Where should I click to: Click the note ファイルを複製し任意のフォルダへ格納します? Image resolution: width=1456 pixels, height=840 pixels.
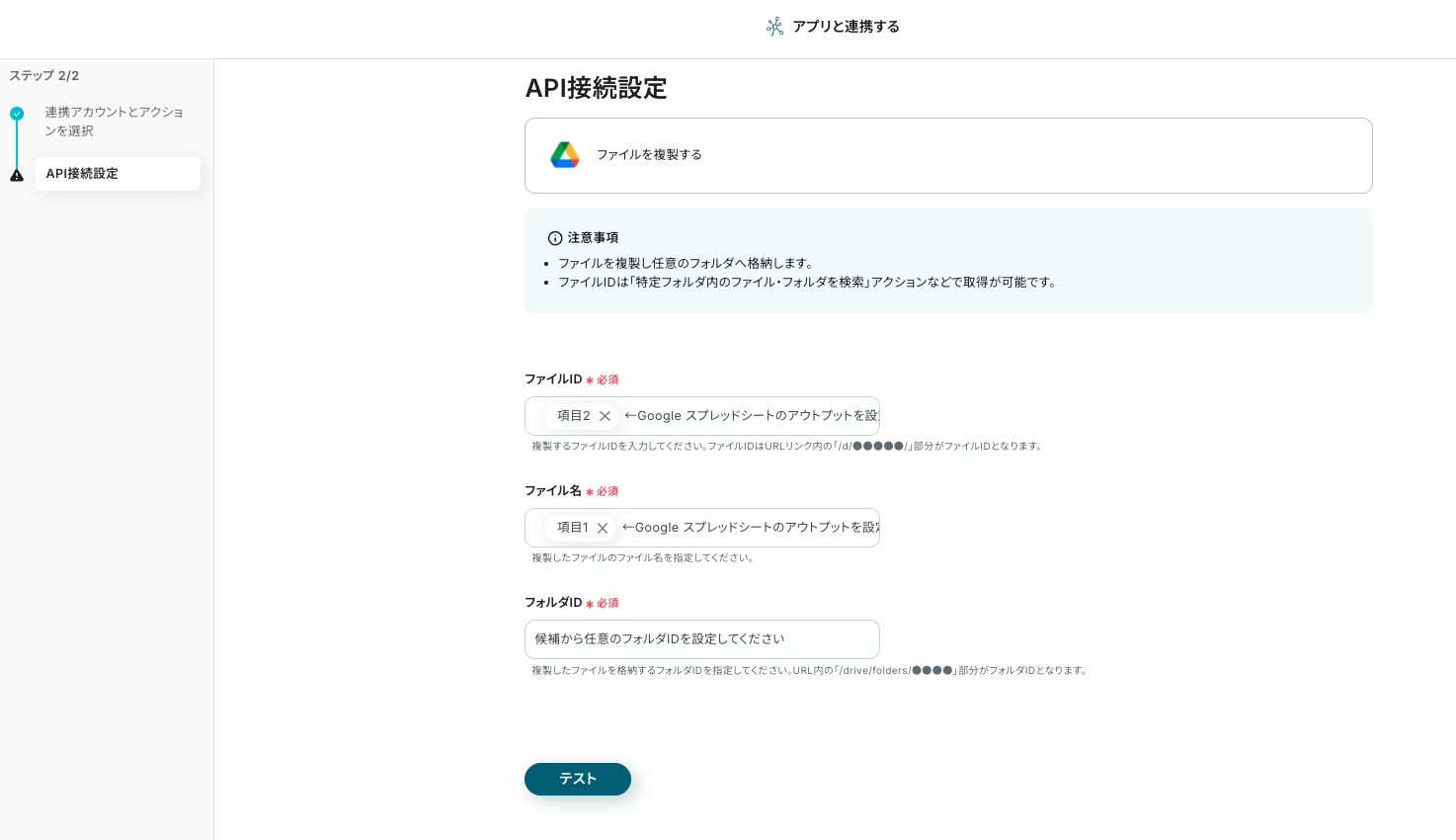coord(687,264)
